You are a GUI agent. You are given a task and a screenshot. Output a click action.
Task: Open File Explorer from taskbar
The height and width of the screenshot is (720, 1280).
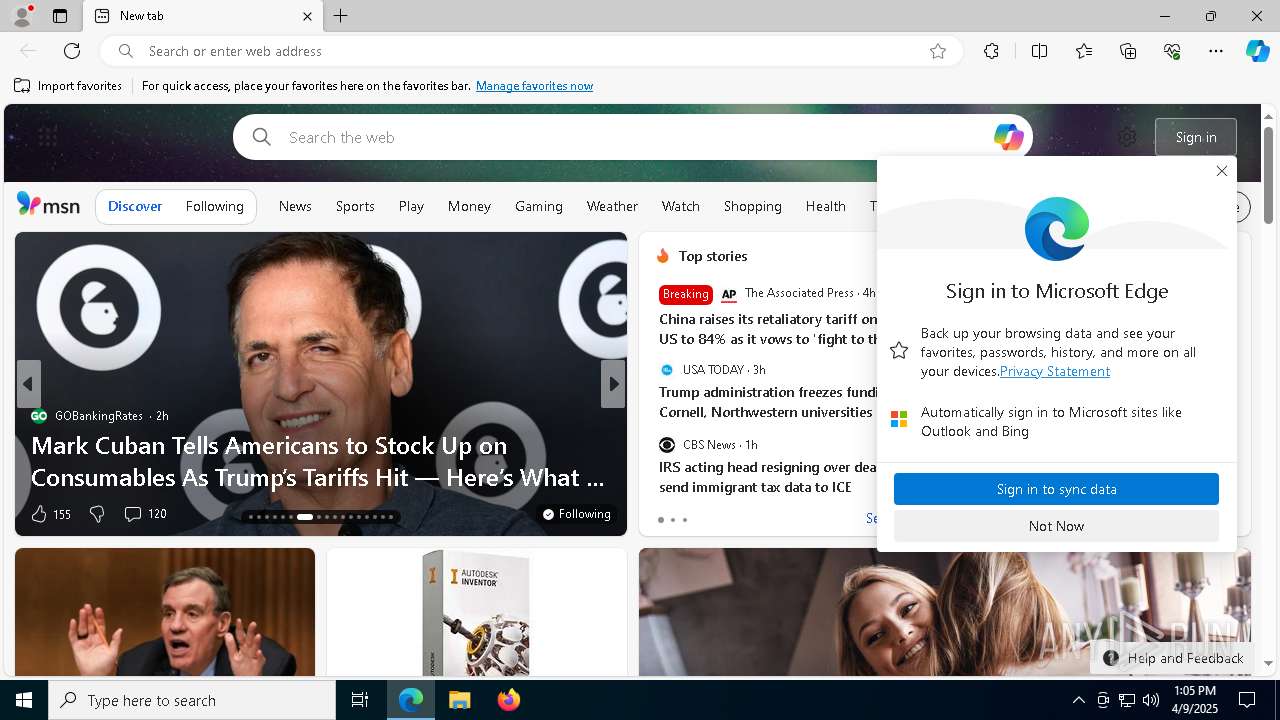tap(459, 700)
